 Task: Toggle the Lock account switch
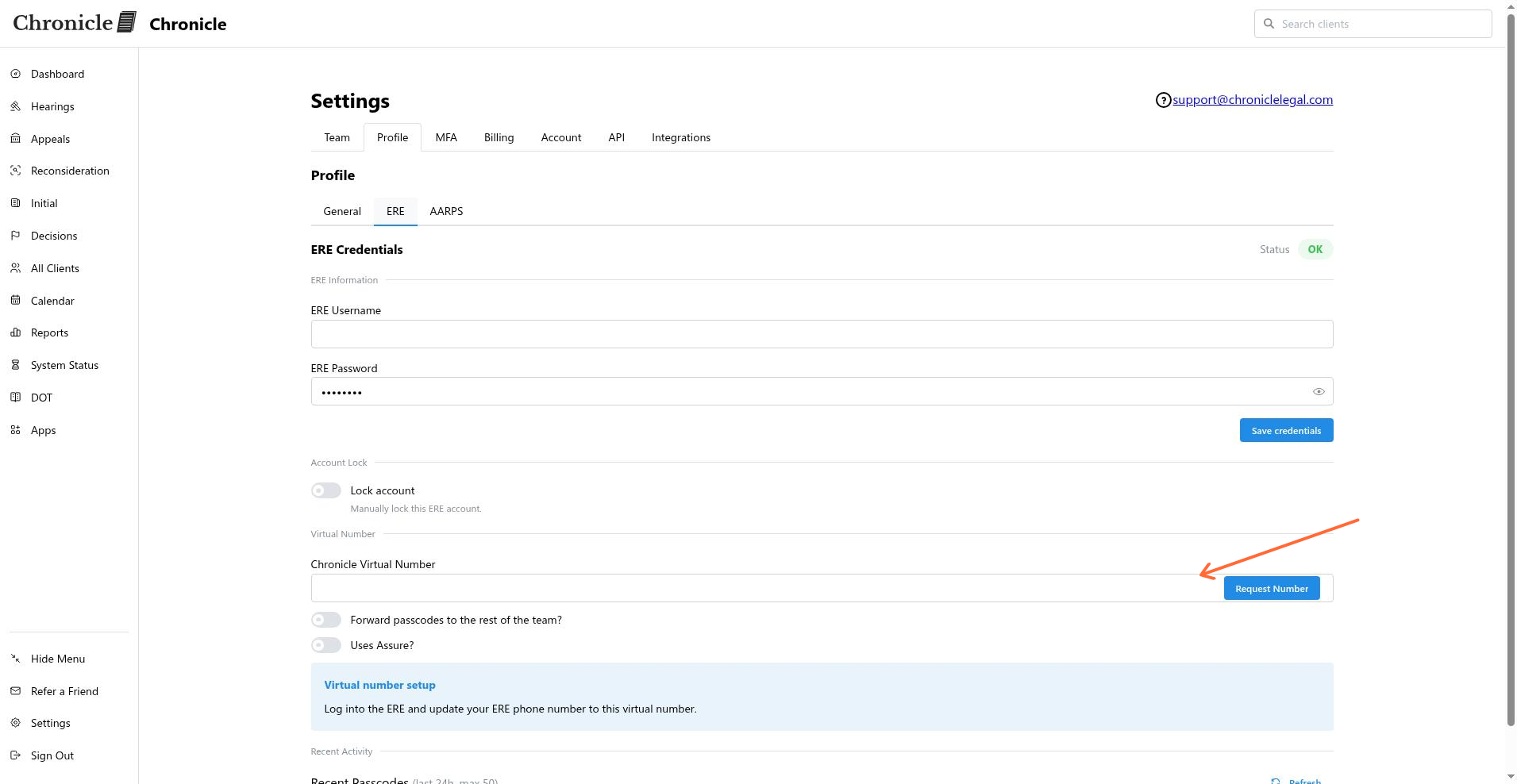[326, 490]
